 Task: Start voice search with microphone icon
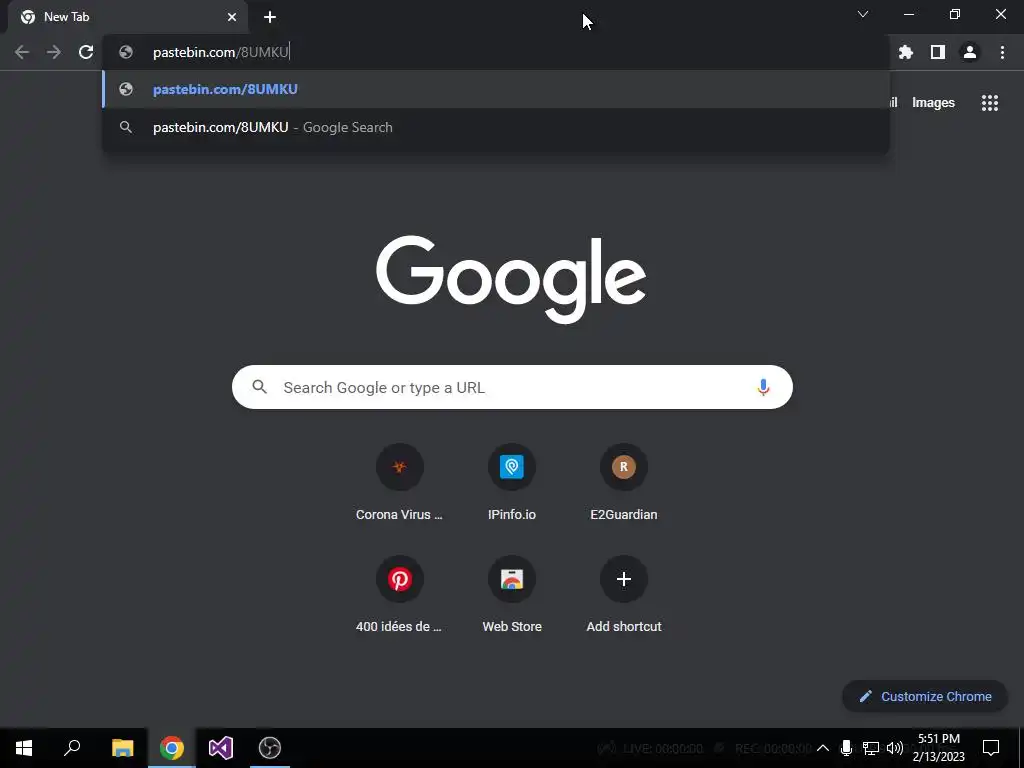coord(763,387)
